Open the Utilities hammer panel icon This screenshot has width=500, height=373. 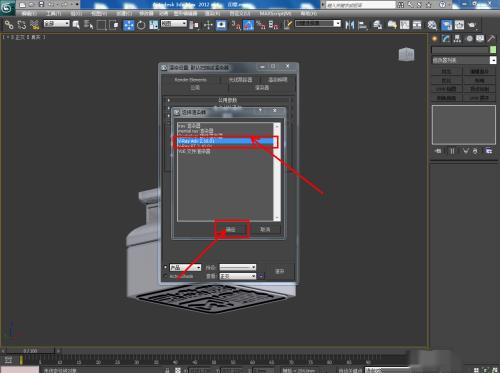tap(491, 39)
